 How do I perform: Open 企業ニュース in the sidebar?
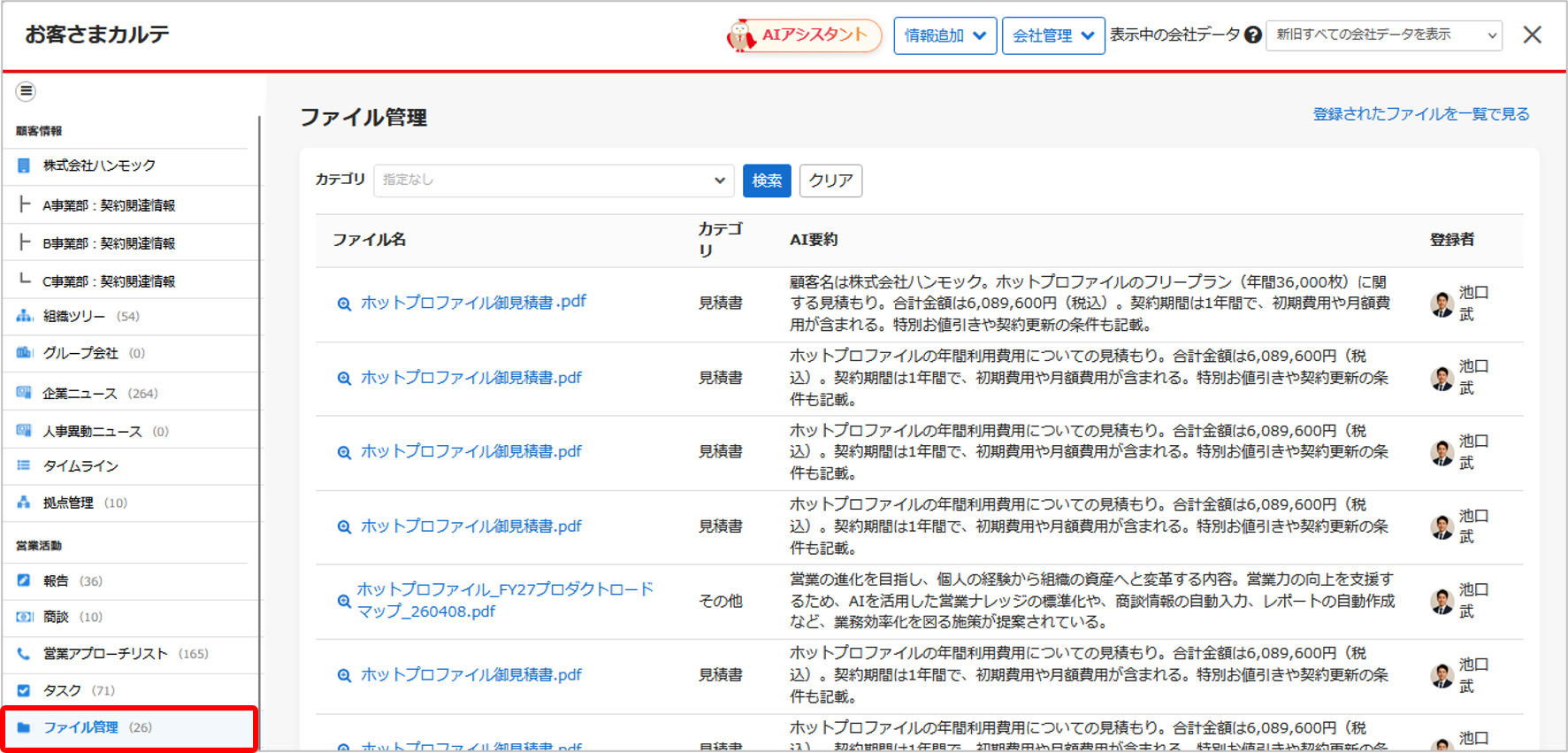coord(80,393)
